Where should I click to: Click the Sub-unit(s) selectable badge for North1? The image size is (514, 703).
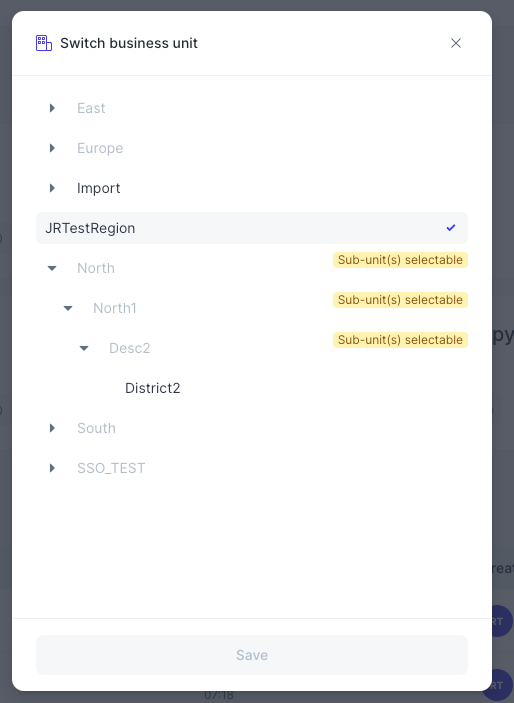[400, 300]
